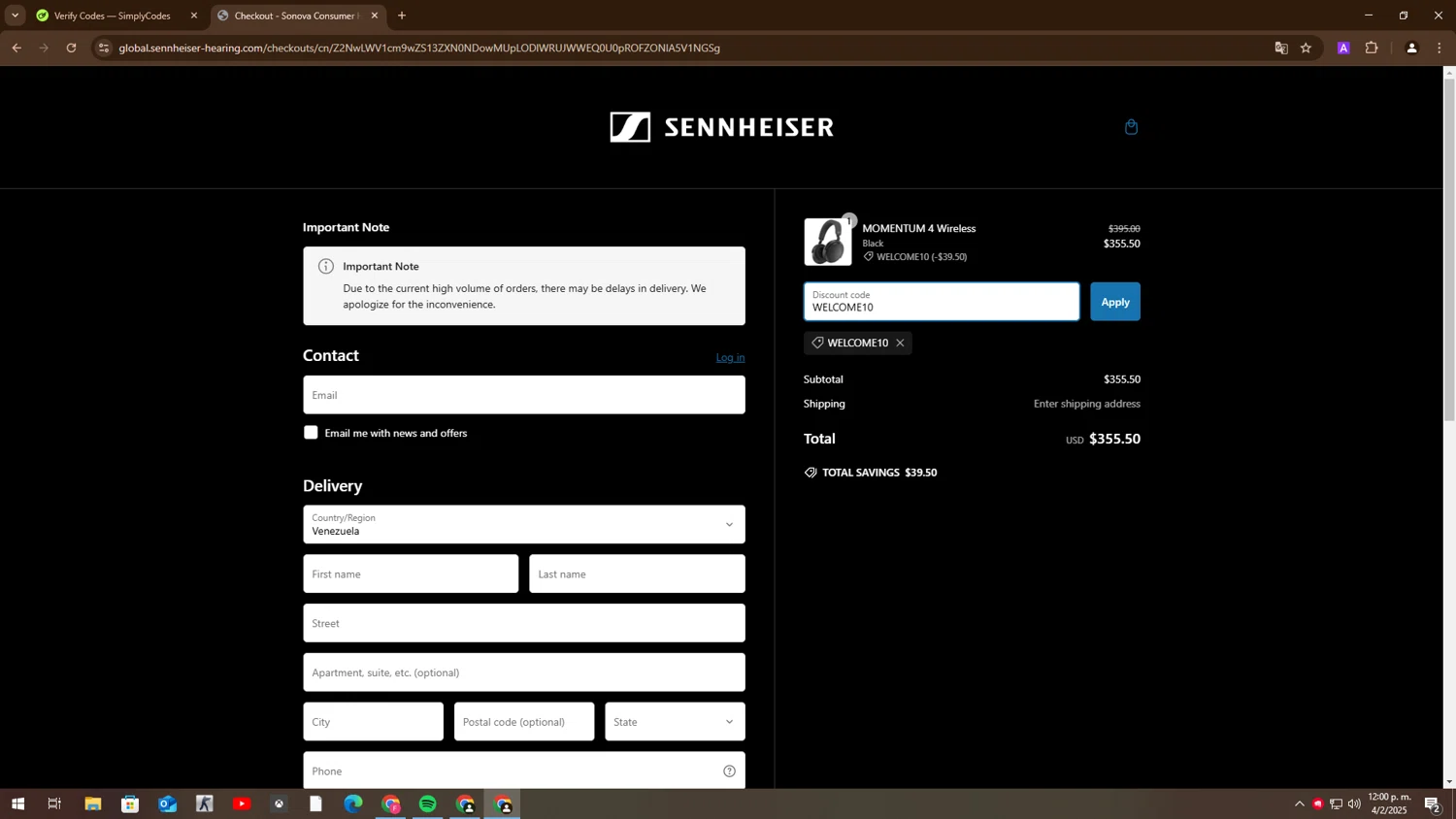Click the browser address bar URL
Screen dimensions: 1456x819
[419, 48]
